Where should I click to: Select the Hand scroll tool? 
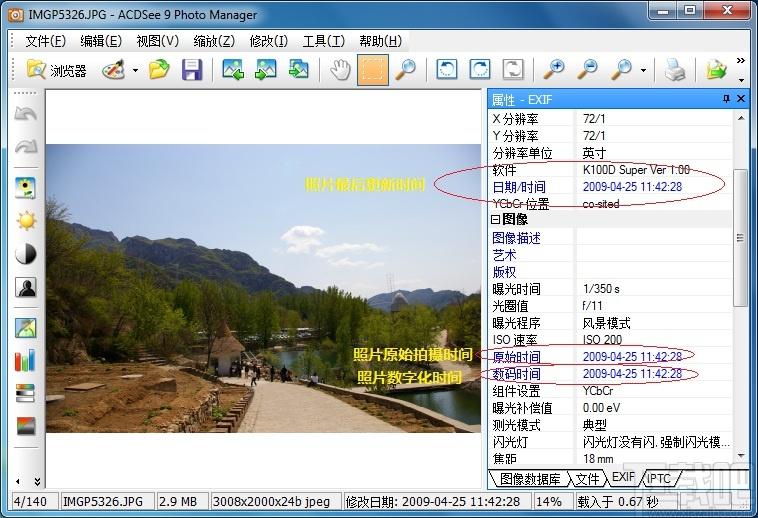click(340, 71)
